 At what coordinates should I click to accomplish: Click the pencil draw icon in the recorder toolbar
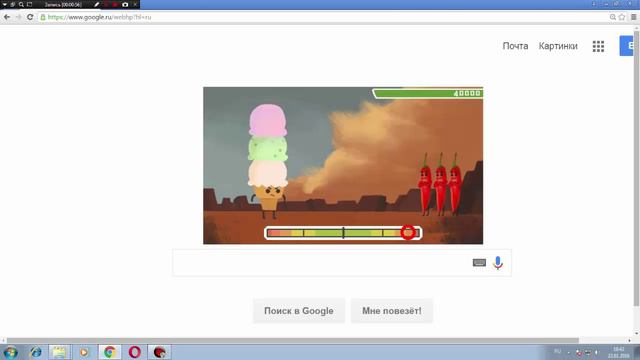tap(97, 4)
